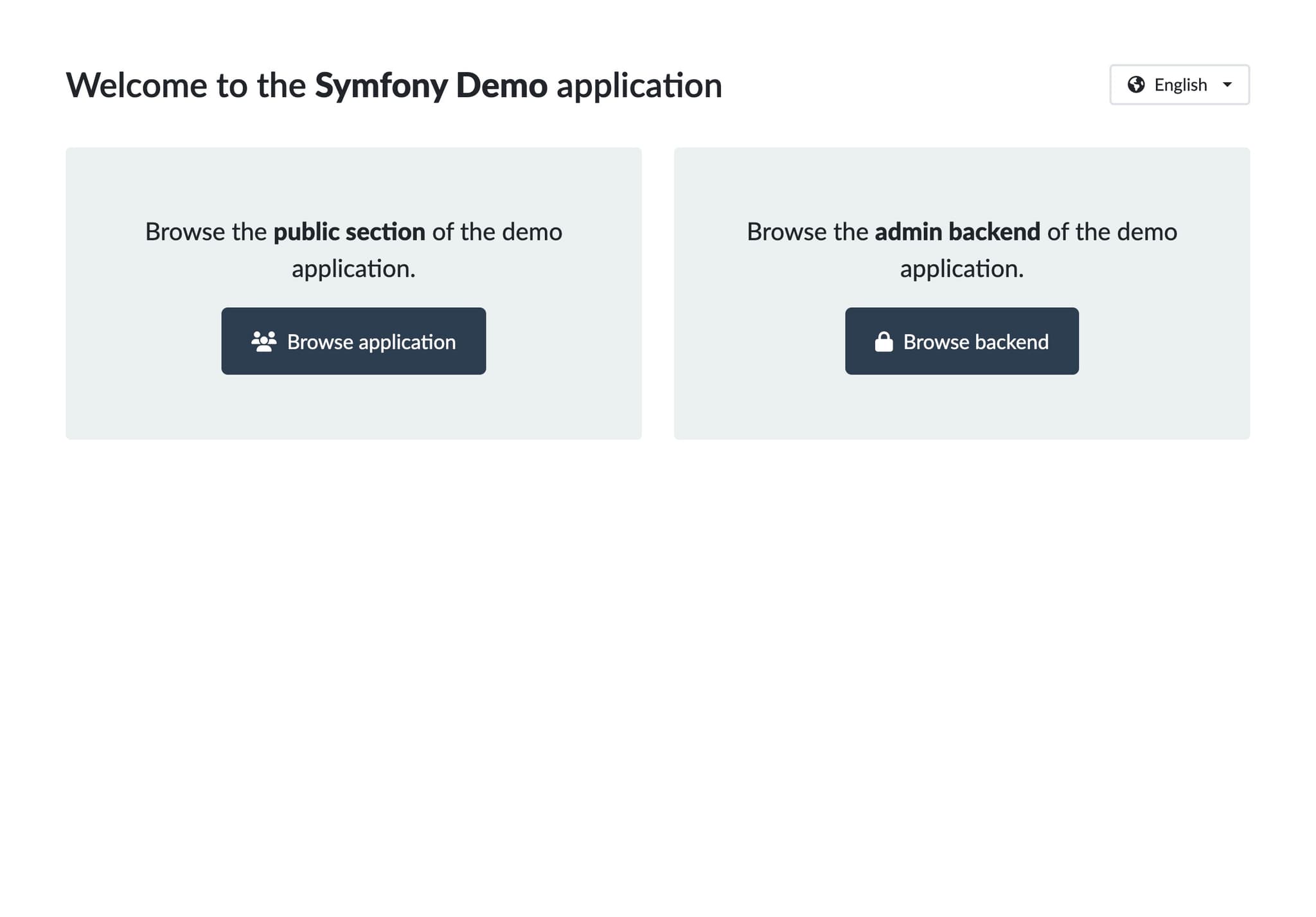Open the English language selector
Screen dimensions: 1316x917
point(1180,85)
